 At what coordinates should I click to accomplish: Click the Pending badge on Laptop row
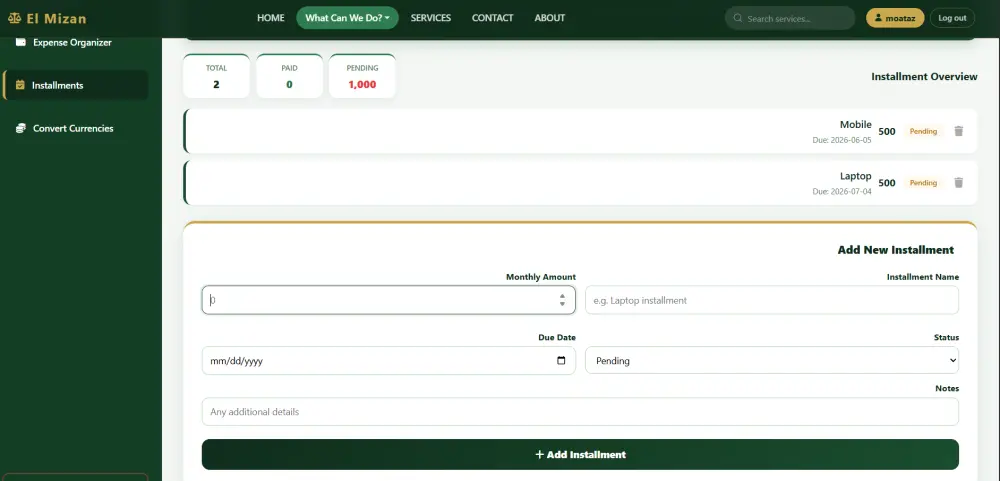(x=923, y=183)
